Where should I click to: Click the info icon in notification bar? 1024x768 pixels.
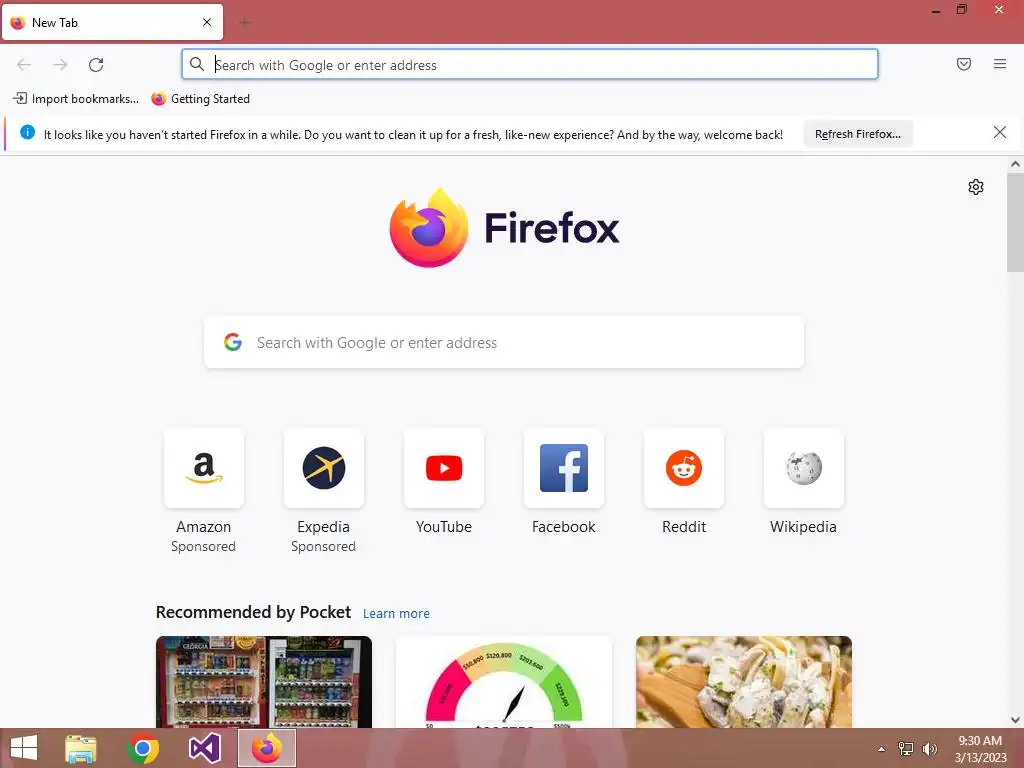click(x=27, y=133)
